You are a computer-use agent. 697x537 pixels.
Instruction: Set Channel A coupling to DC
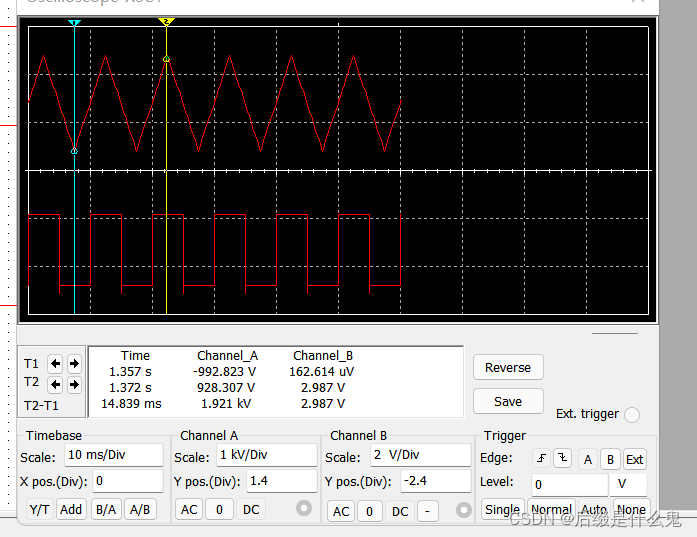click(x=251, y=509)
